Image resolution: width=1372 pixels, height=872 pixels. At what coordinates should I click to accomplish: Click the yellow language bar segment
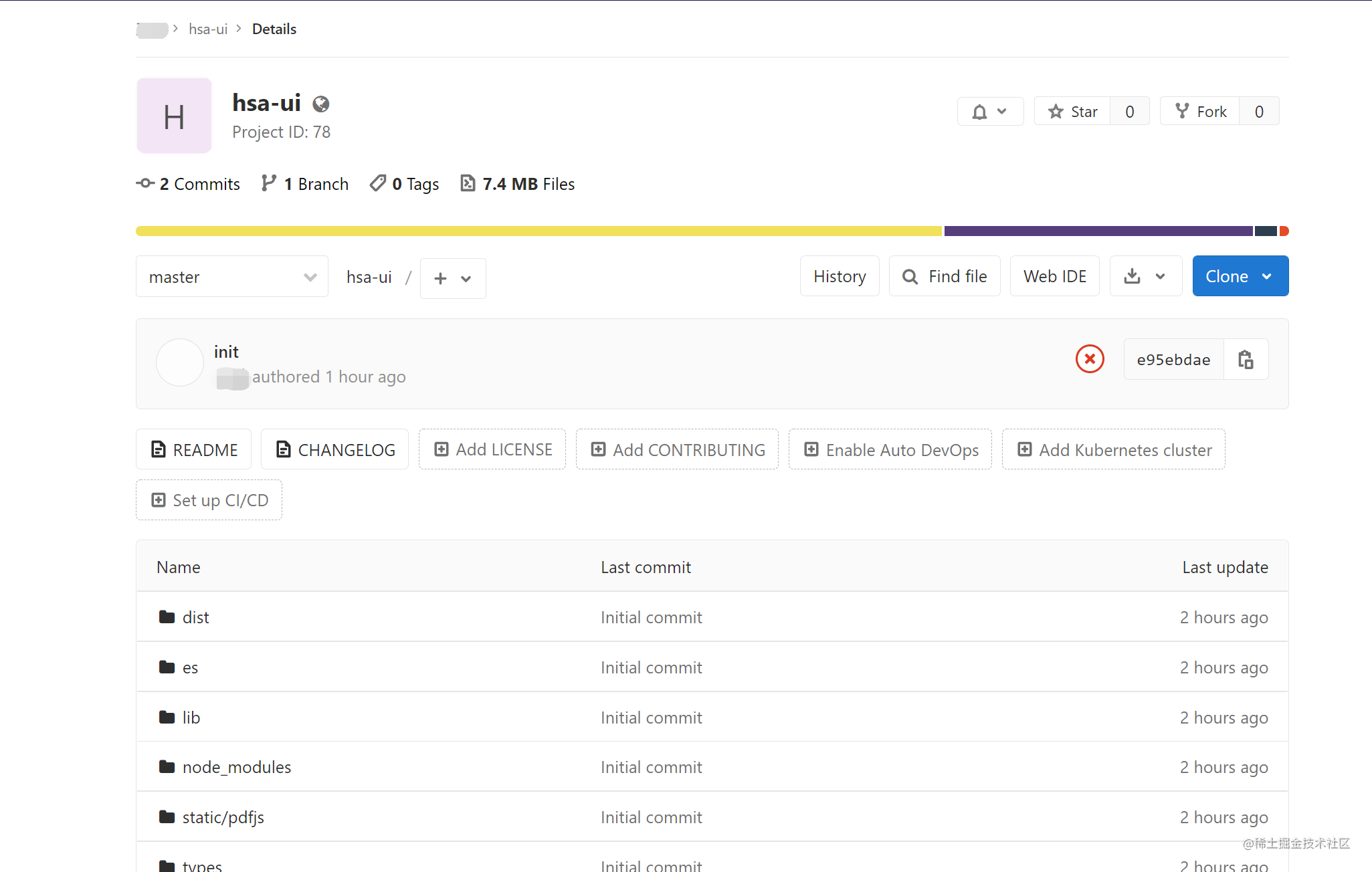[x=538, y=231]
